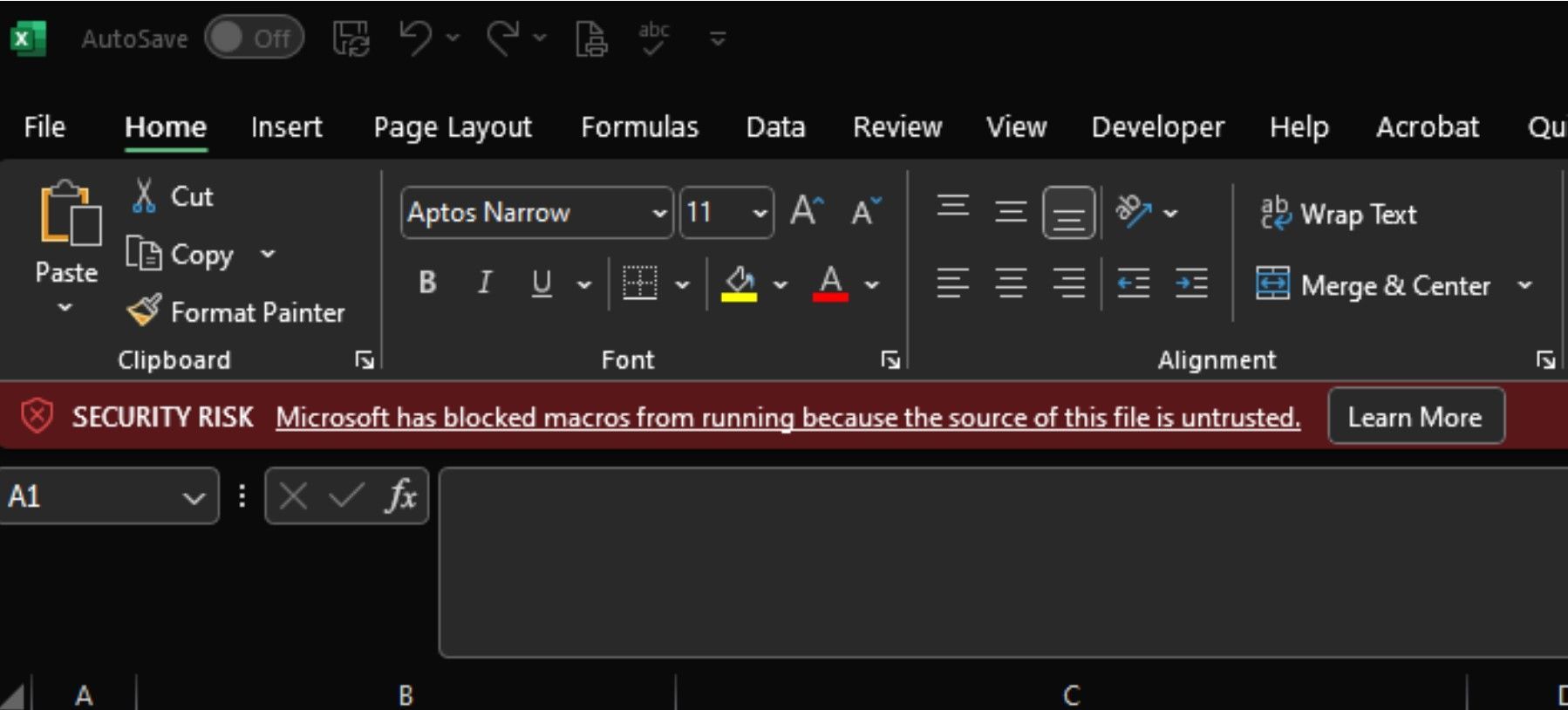Click the Undo arrow icon
This screenshot has width=1568, height=710.
click(x=416, y=38)
